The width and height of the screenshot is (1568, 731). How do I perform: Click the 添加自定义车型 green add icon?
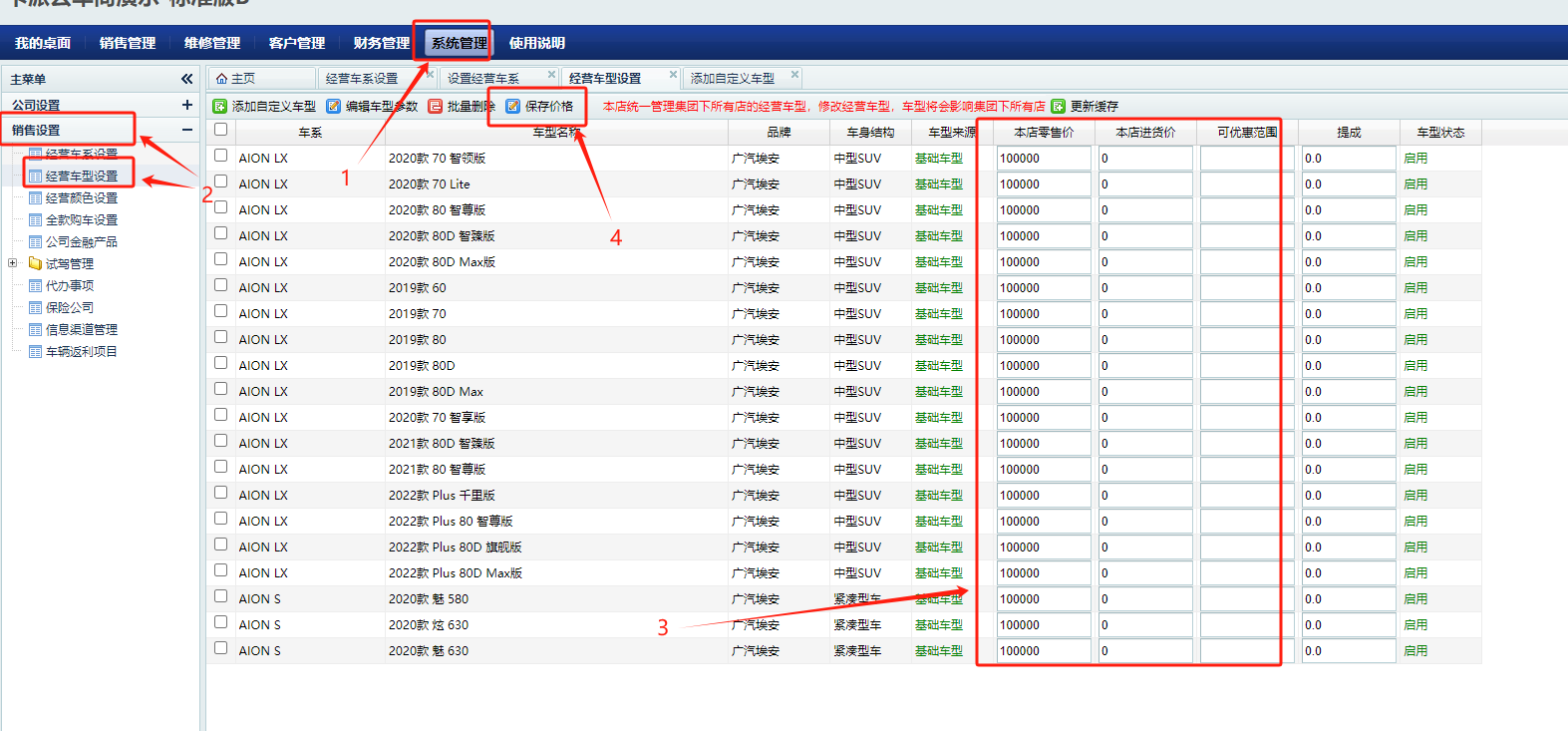pyautogui.click(x=220, y=106)
